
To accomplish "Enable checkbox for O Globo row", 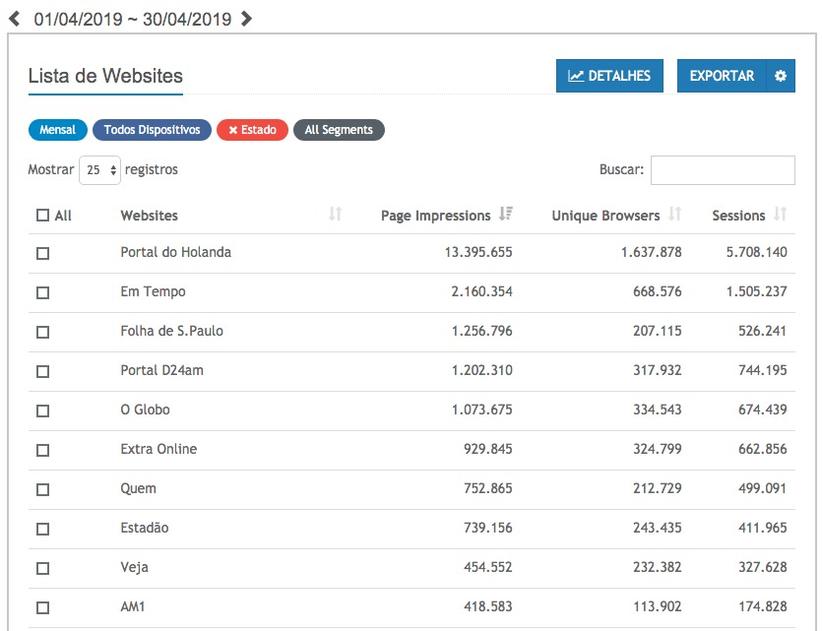I will (42, 411).
